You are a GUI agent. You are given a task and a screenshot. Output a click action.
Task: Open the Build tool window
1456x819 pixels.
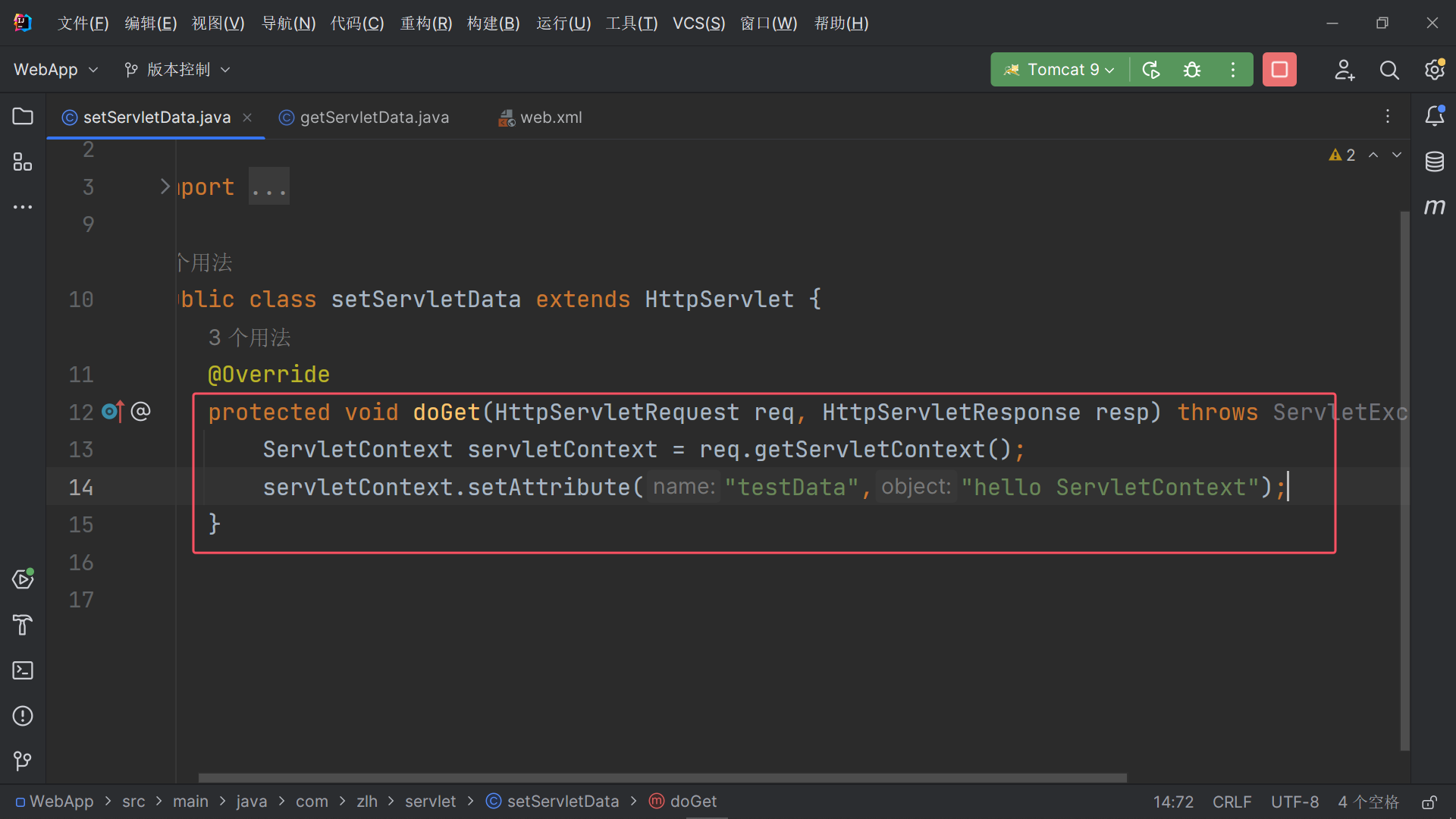tap(22, 625)
